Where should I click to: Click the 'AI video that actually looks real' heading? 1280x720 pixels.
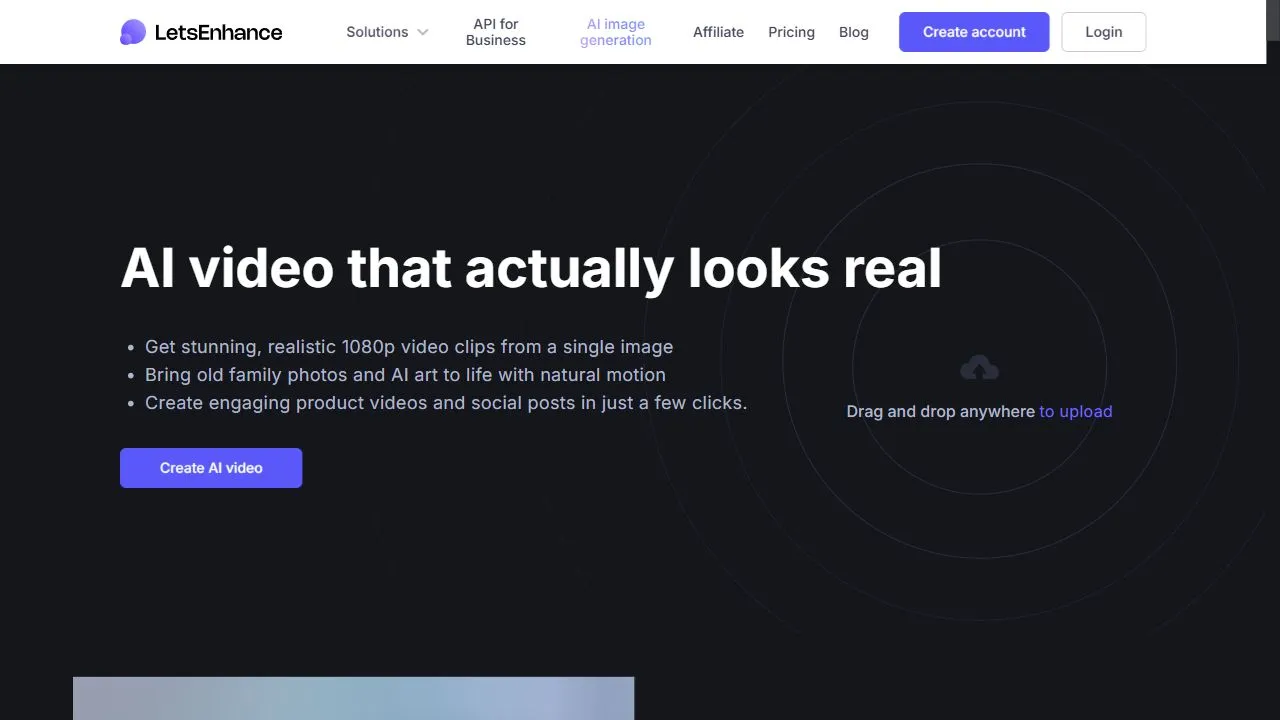(x=531, y=268)
